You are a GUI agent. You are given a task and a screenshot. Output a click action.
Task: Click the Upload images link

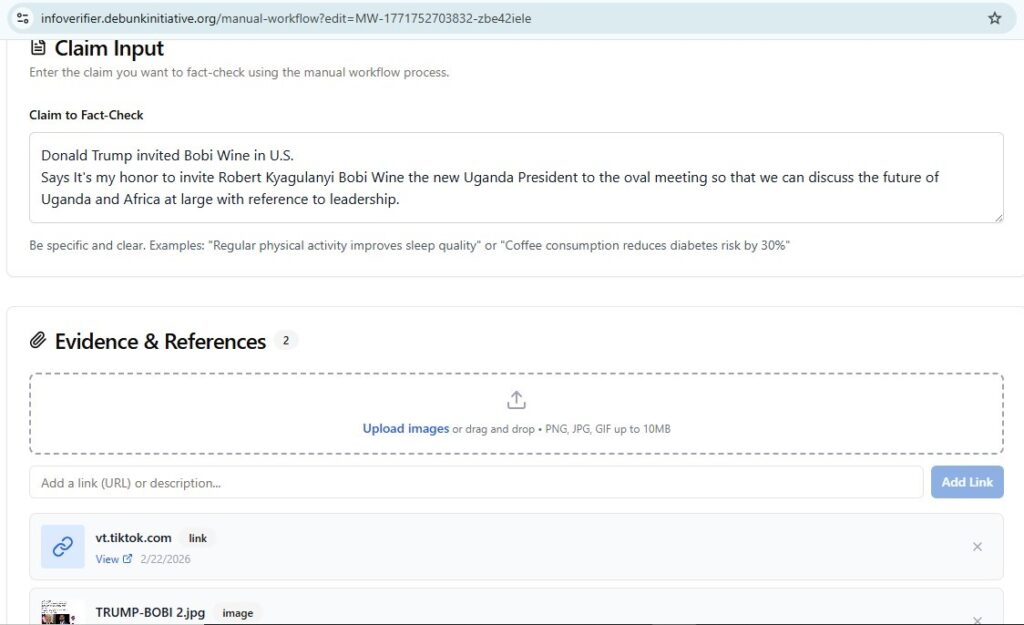pos(405,429)
